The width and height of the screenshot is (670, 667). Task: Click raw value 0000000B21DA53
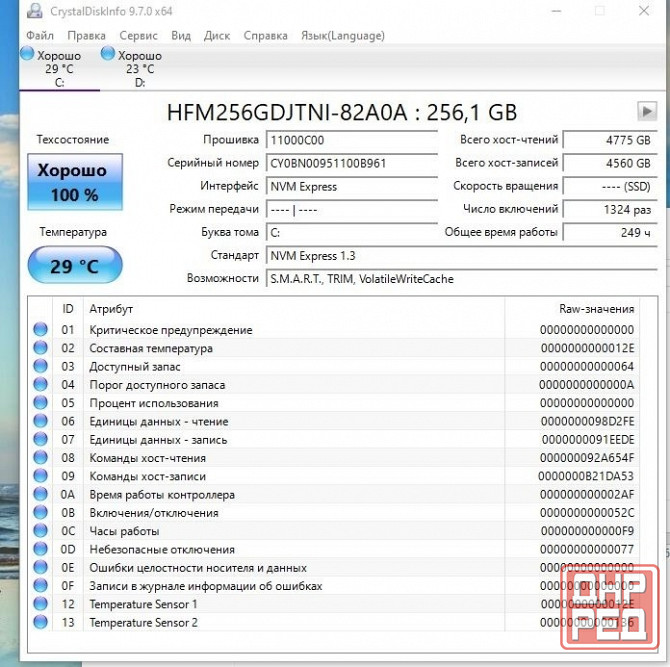click(x=586, y=476)
